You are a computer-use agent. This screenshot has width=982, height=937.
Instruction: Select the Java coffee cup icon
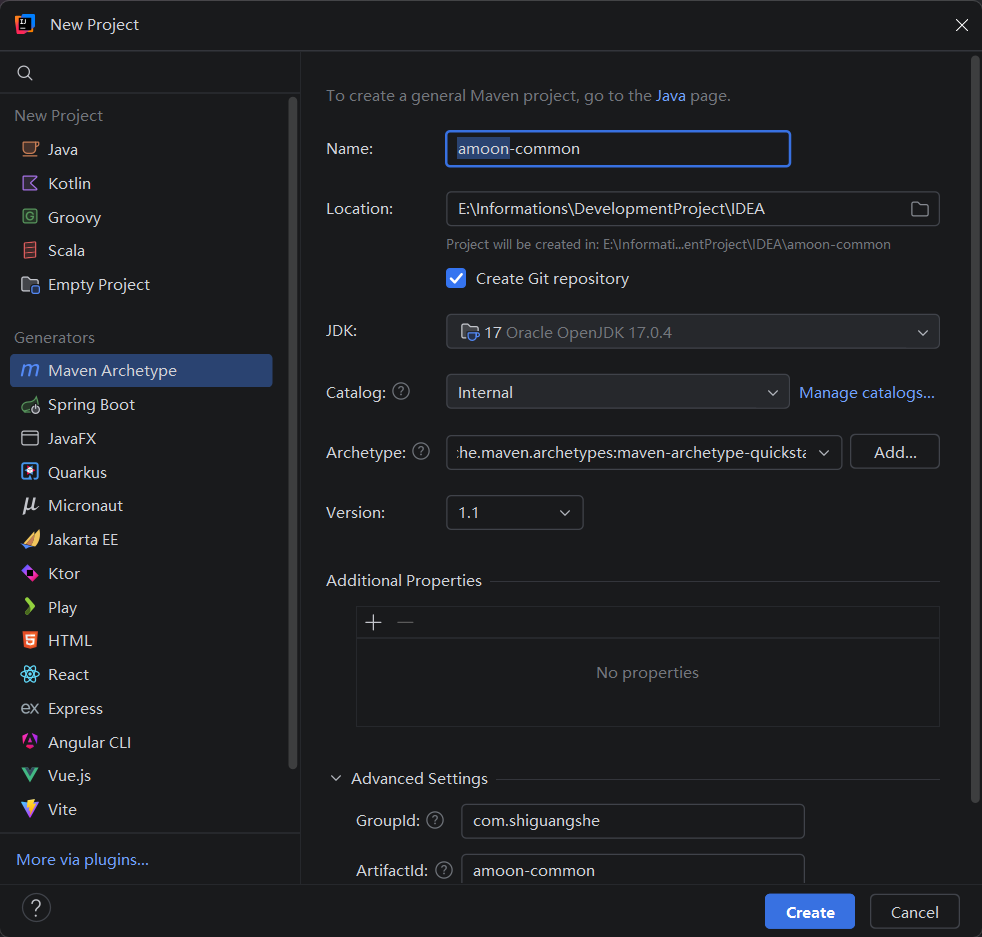click(30, 149)
